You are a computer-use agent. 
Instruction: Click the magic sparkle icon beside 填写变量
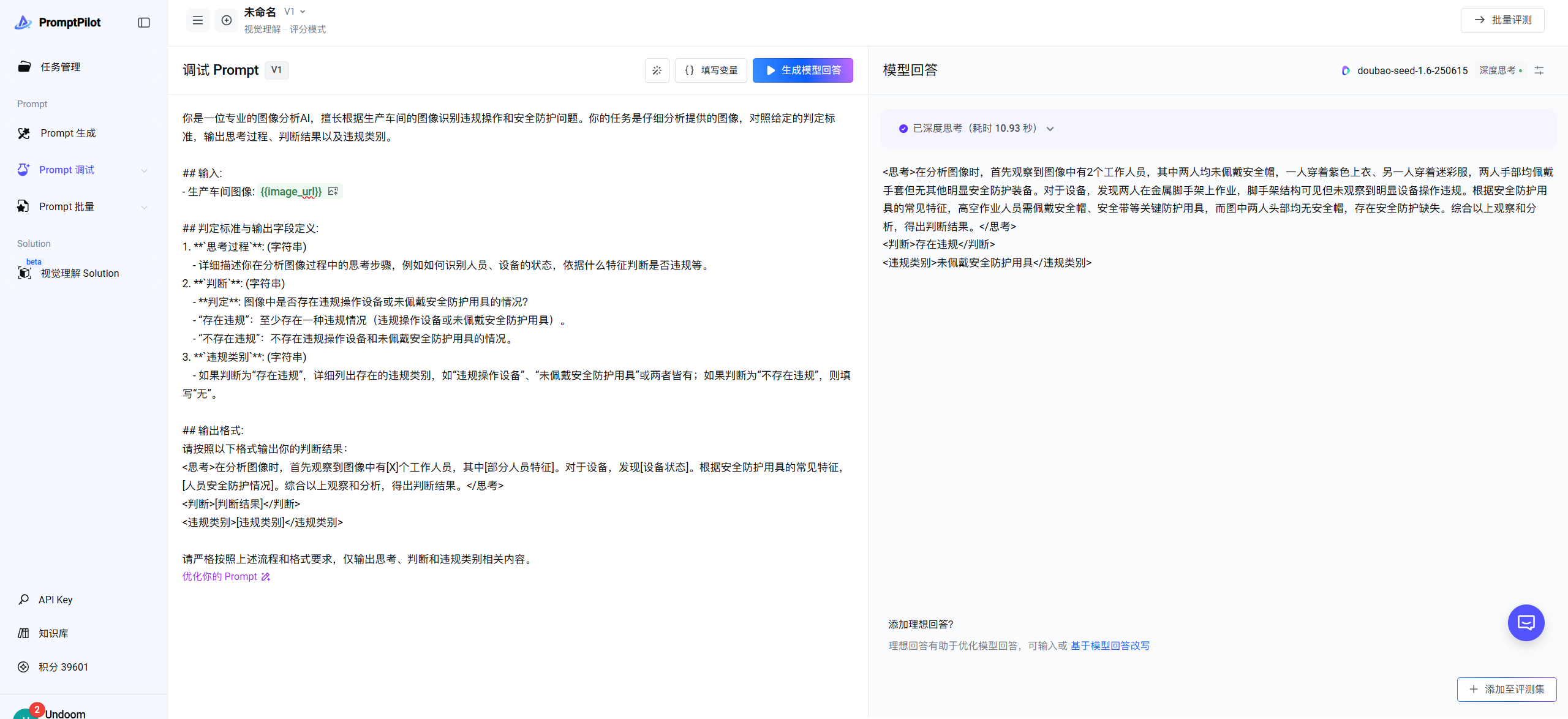click(x=657, y=70)
